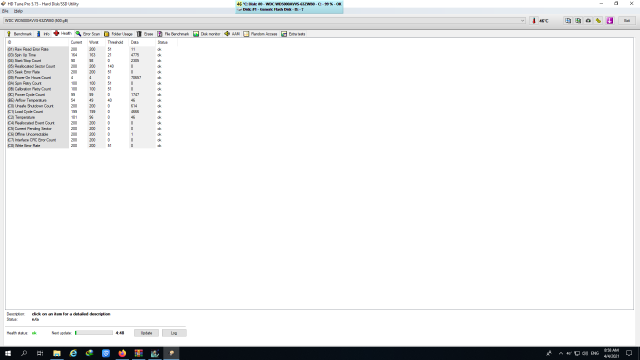This screenshot has height=360, width=640.
Task: Open the Erase tab
Action: click(x=145, y=34)
